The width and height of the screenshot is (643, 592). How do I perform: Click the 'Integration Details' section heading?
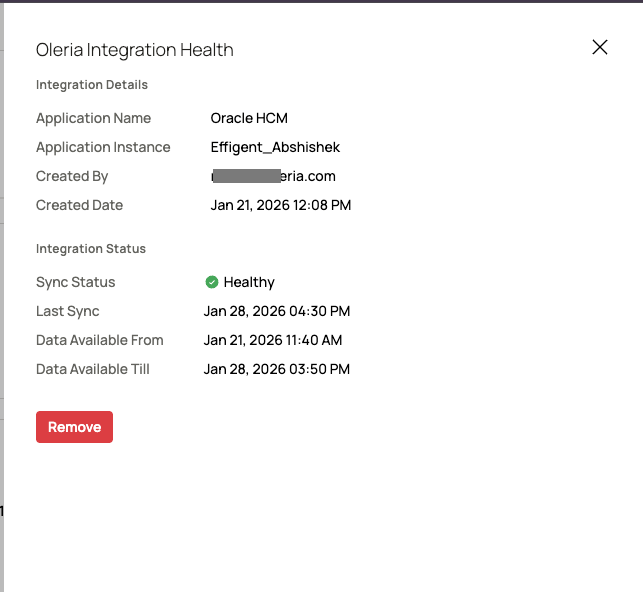[92, 85]
